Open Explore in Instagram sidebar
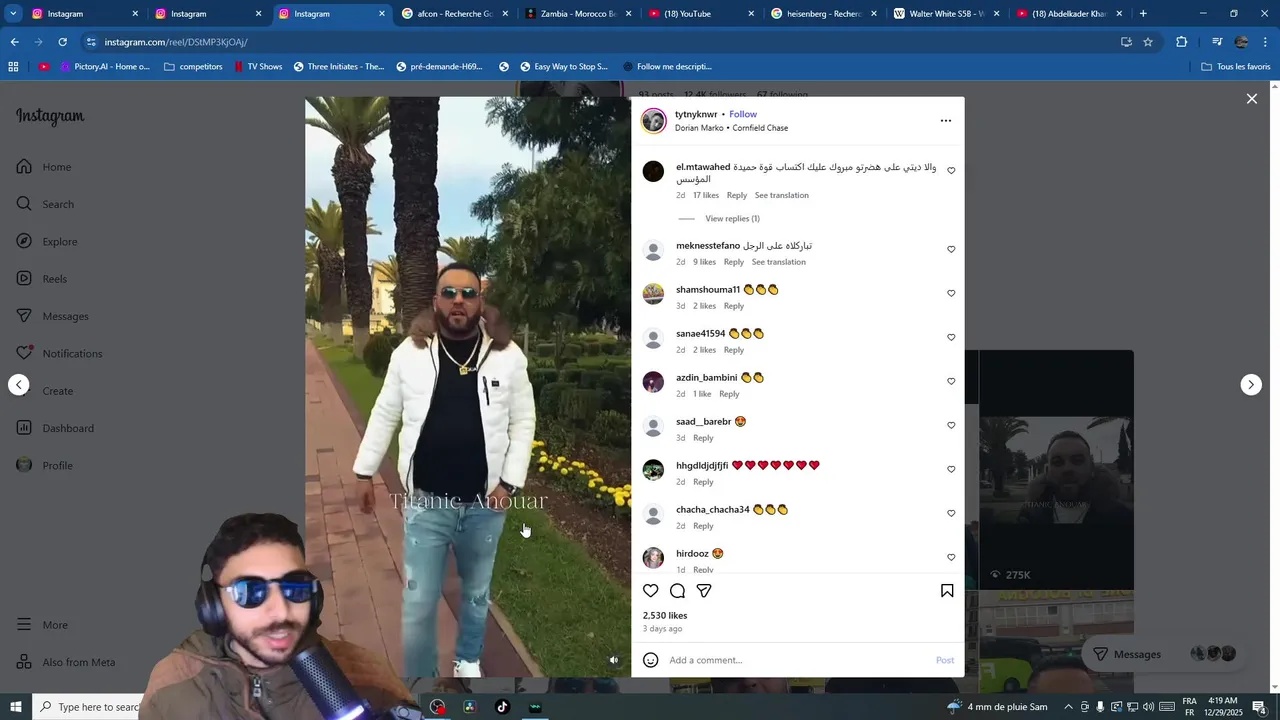 point(47,242)
